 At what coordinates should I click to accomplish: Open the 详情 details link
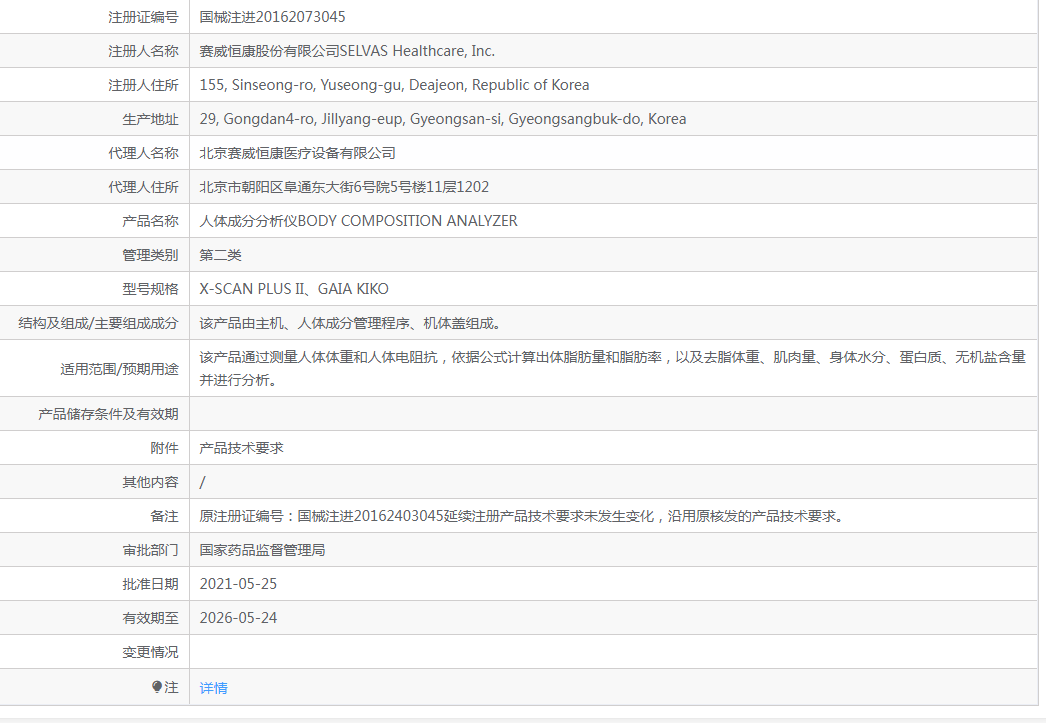213,688
